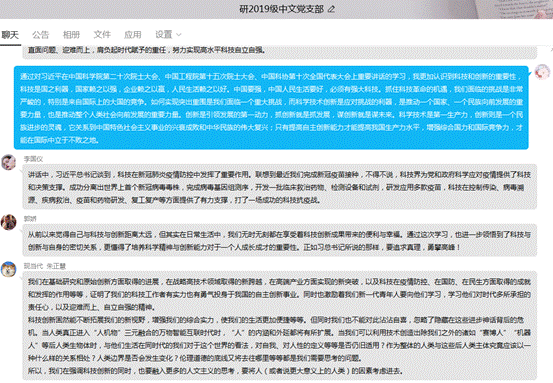553x383 pixels.
Task: Open the 聊天 tab
Action: coord(10,35)
